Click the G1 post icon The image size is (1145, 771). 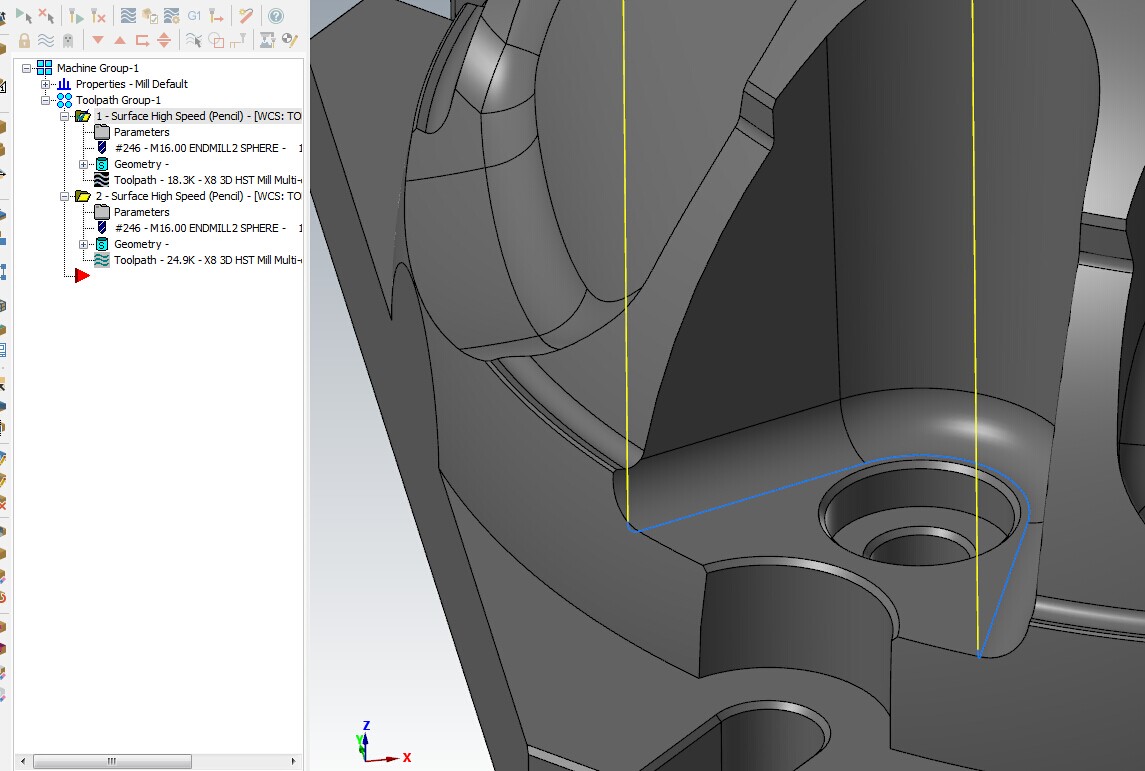pos(194,15)
